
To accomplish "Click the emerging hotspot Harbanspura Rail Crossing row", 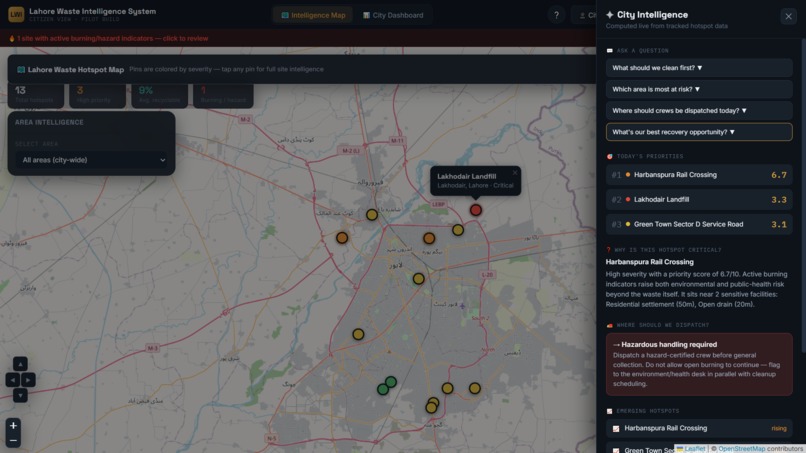I will point(699,428).
